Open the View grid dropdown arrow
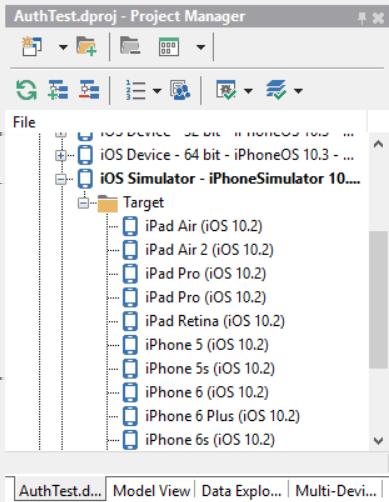Screen dimensions: 389x502 (x=201, y=47)
